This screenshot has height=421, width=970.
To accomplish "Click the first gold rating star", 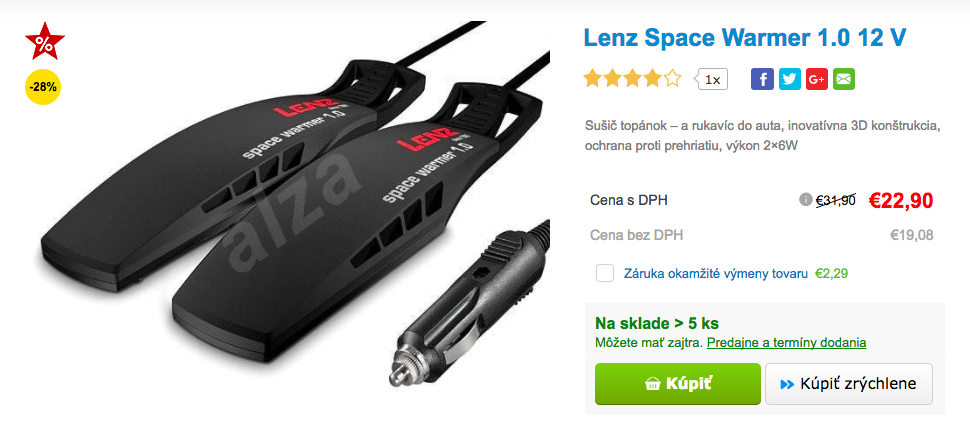I will point(593,79).
